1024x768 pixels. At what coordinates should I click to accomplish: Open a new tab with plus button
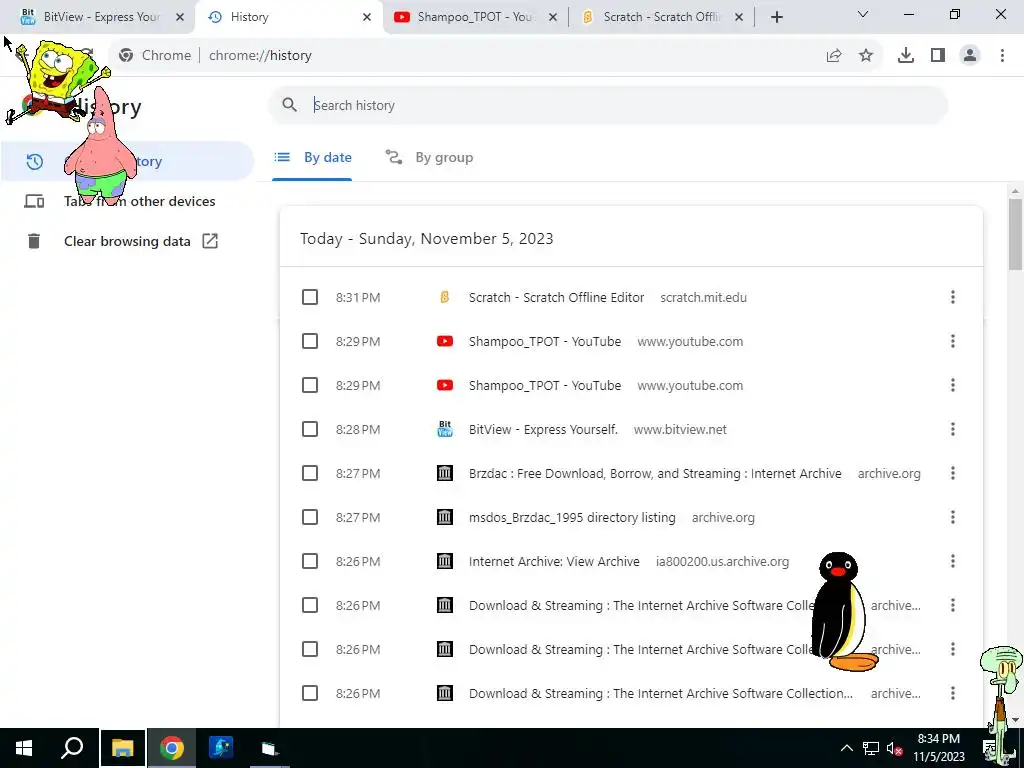[x=776, y=17]
